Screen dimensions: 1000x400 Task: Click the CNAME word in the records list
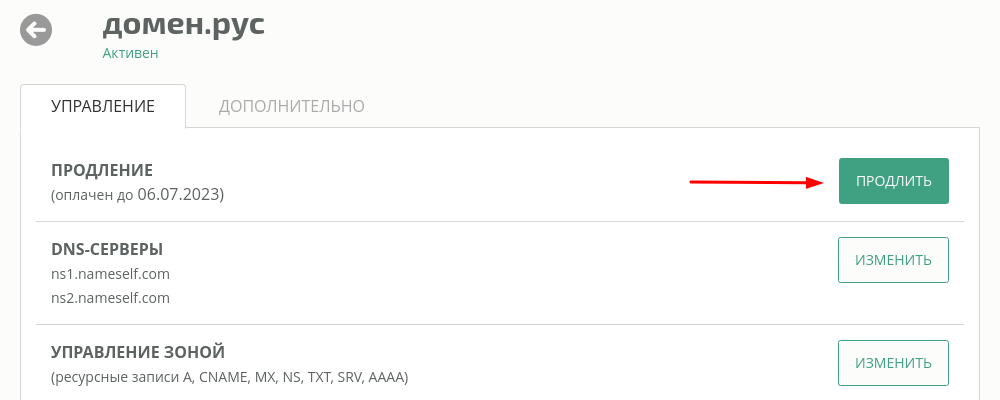coord(223,378)
